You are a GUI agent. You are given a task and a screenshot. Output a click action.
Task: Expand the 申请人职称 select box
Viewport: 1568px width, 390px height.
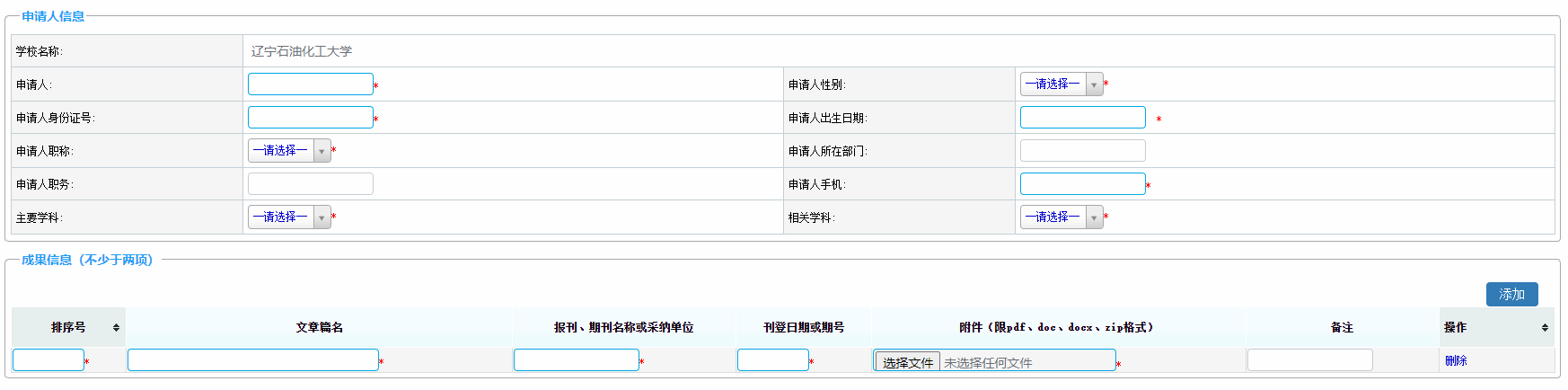tap(289, 151)
